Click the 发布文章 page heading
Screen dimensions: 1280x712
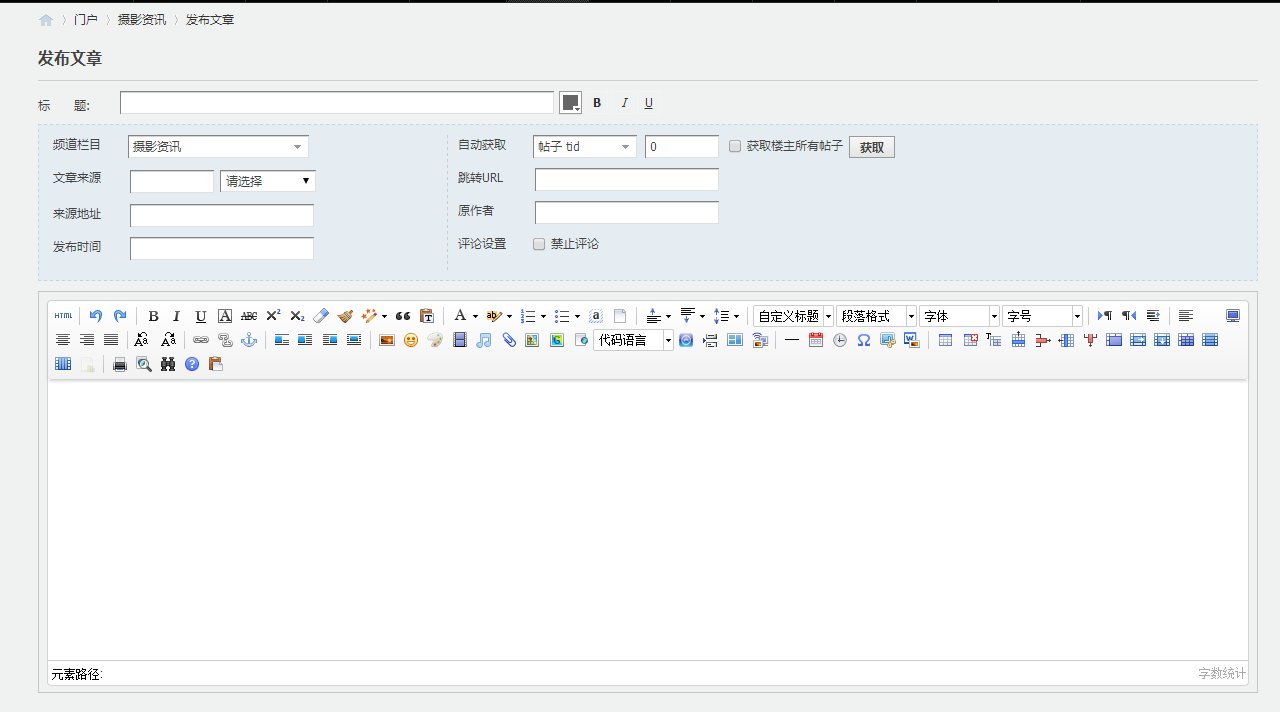[70, 58]
